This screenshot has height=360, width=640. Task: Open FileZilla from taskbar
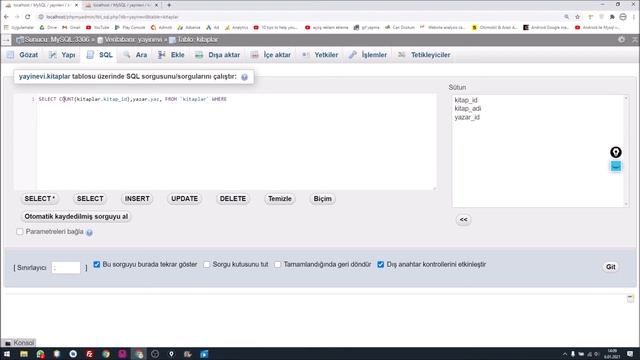pos(89,354)
